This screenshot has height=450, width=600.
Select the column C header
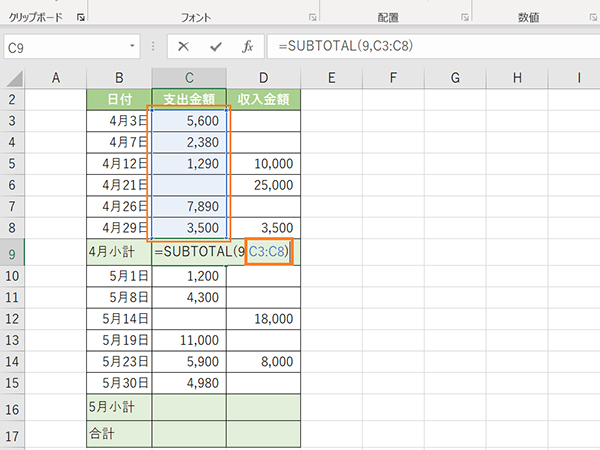click(x=189, y=78)
